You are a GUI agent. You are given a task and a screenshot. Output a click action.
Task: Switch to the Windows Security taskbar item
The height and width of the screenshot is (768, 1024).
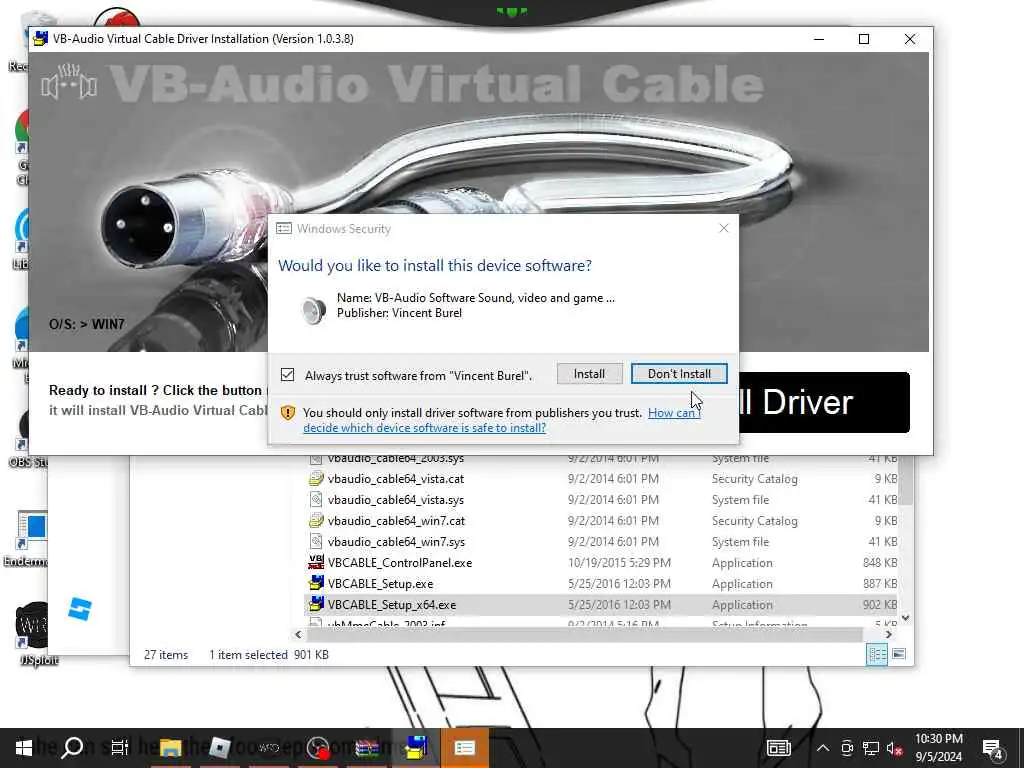point(464,747)
